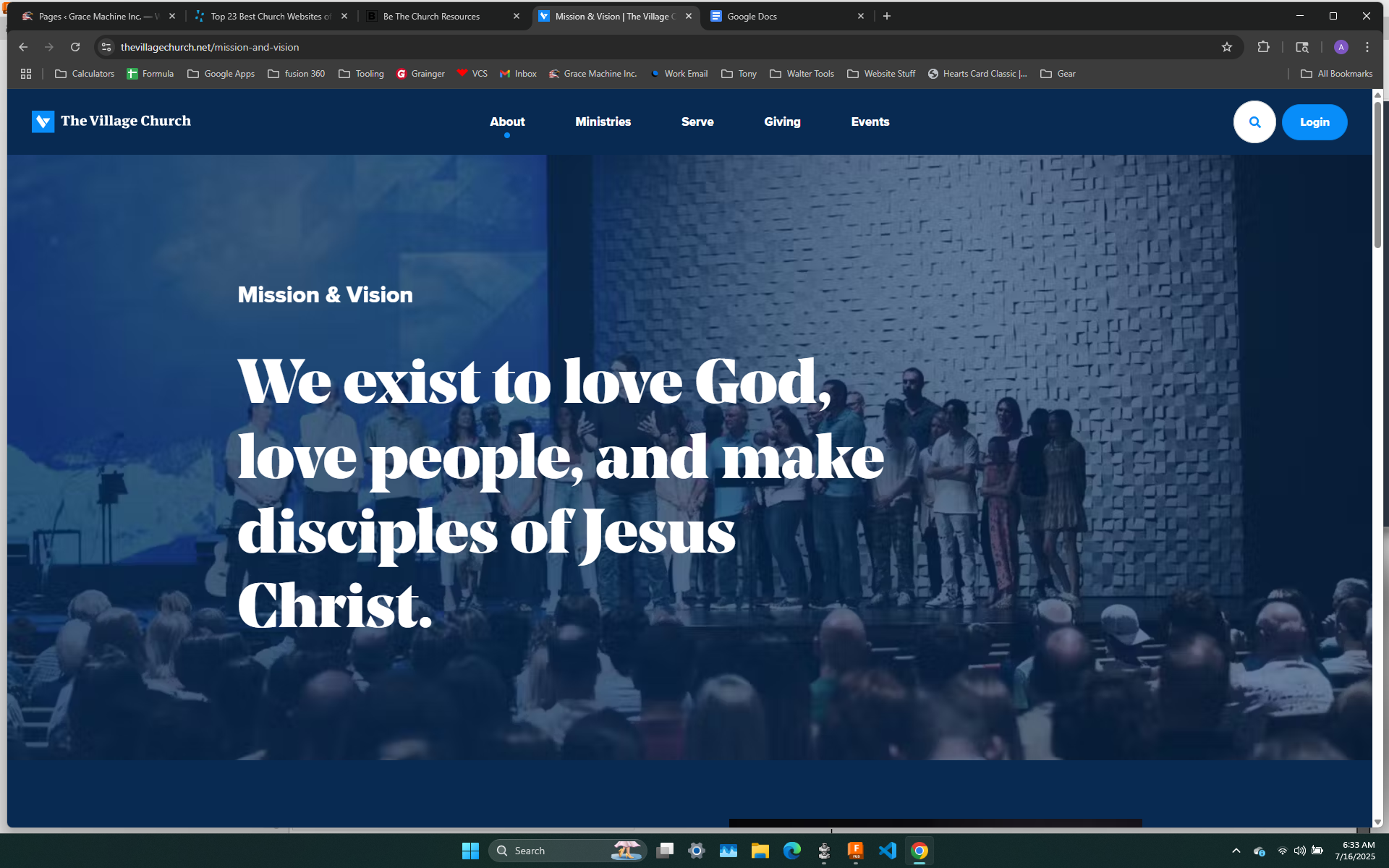Image resolution: width=1389 pixels, height=868 pixels.
Task: Click the page vertical scrollbar thumb
Action: point(1377,174)
